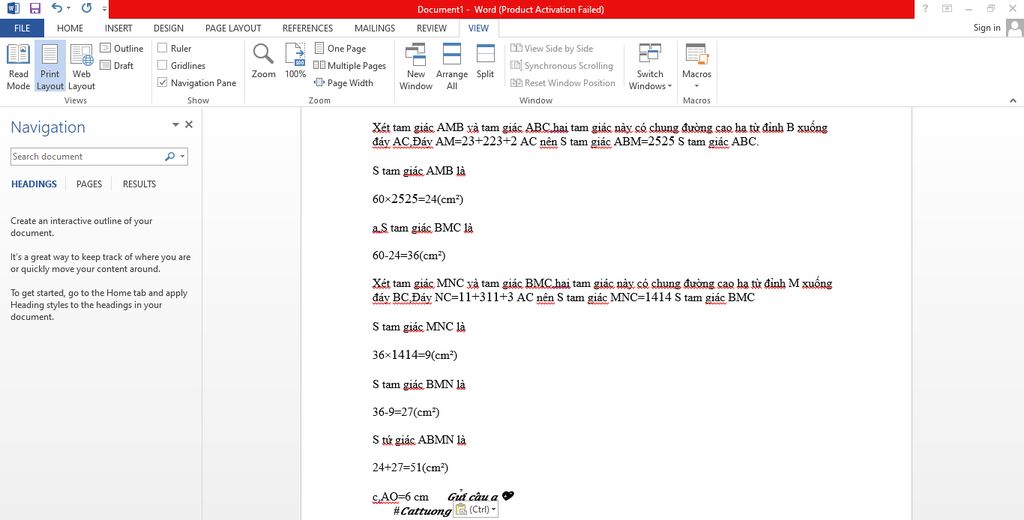1024x520 pixels.
Task: Open Navigation pane task options dropdown
Action: (175, 125)
